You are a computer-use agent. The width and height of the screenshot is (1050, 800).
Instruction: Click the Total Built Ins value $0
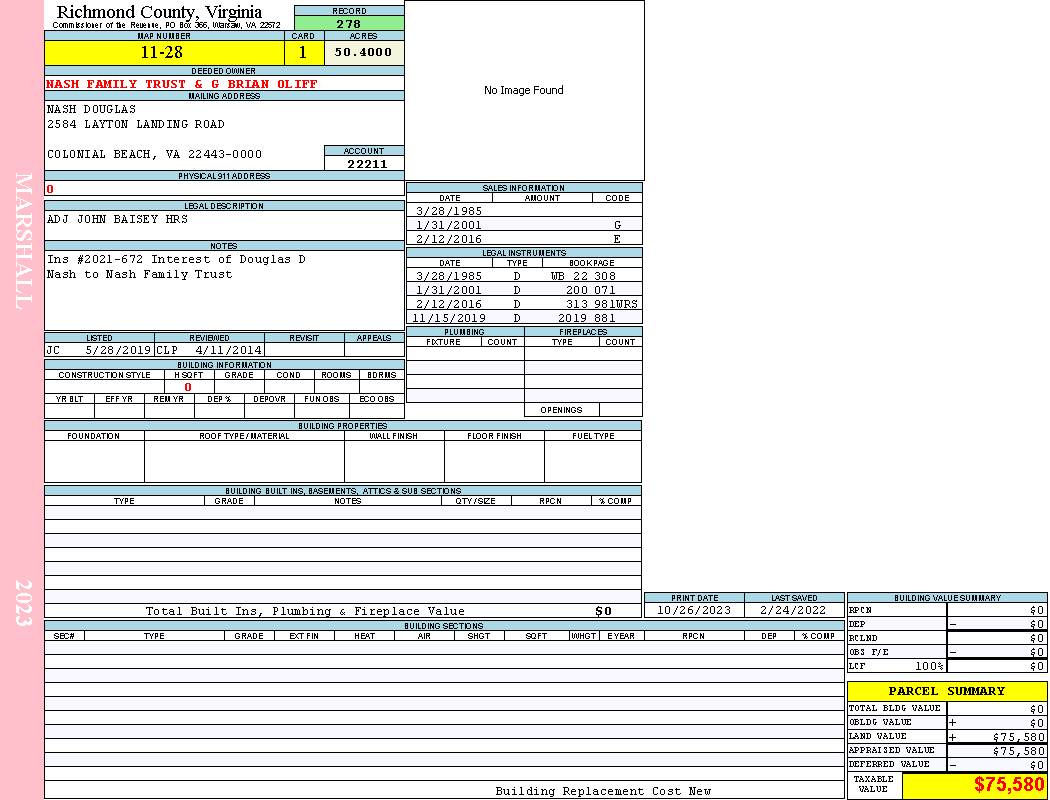[x=603, y=611]
